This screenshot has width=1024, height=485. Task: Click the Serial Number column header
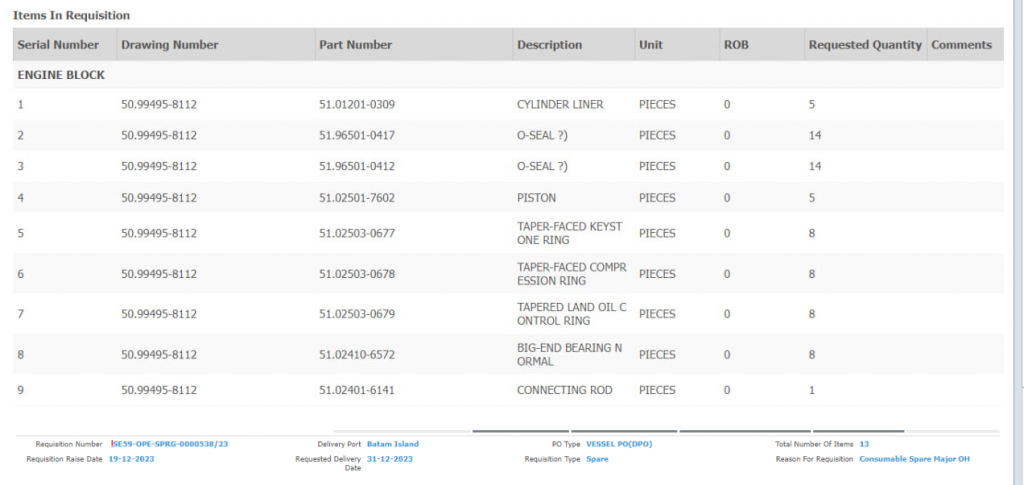(58, 45)
